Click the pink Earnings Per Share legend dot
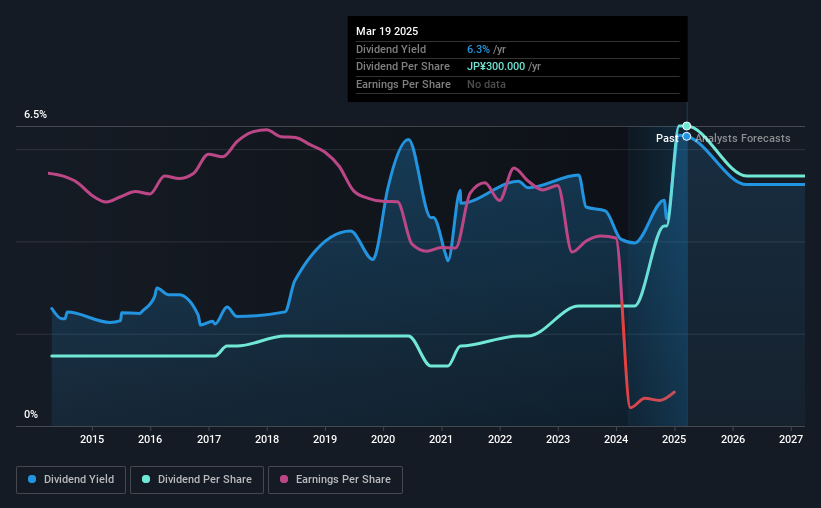The width and height of the screenshot is (821, 508). (284, 479)
